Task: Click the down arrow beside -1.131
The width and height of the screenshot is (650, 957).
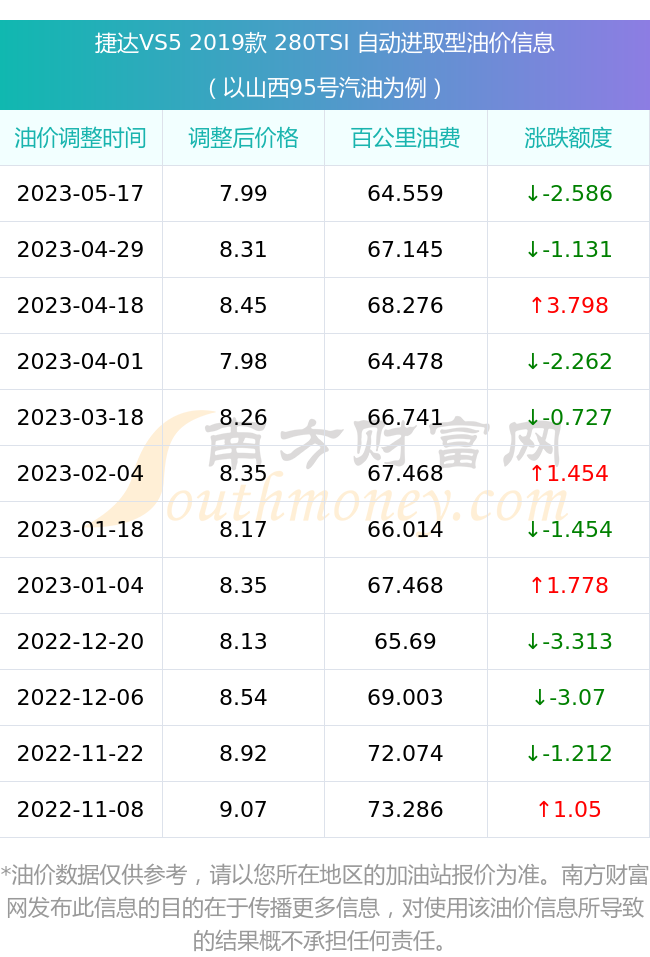Action: (533, 250)
